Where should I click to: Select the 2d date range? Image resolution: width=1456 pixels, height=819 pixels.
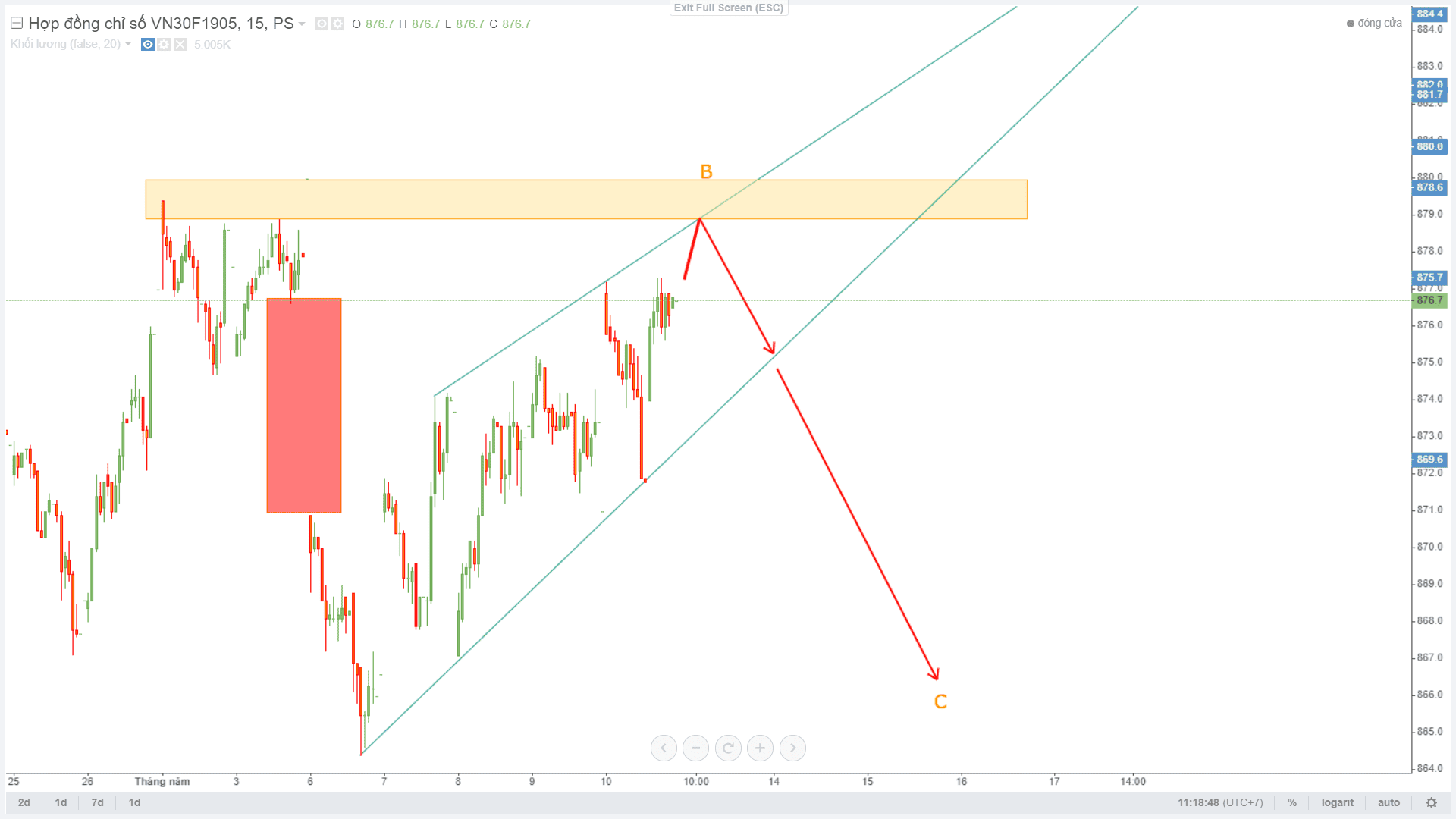24,802
